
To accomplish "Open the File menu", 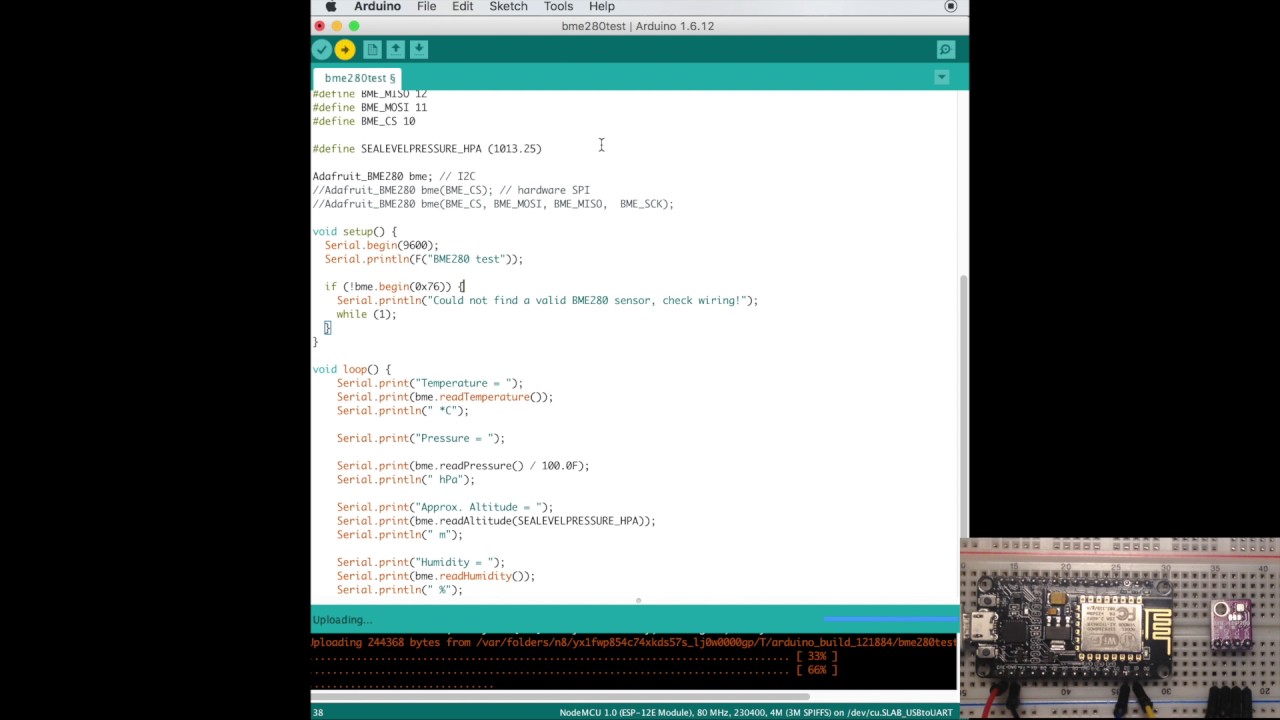I will tap(426, 7).
